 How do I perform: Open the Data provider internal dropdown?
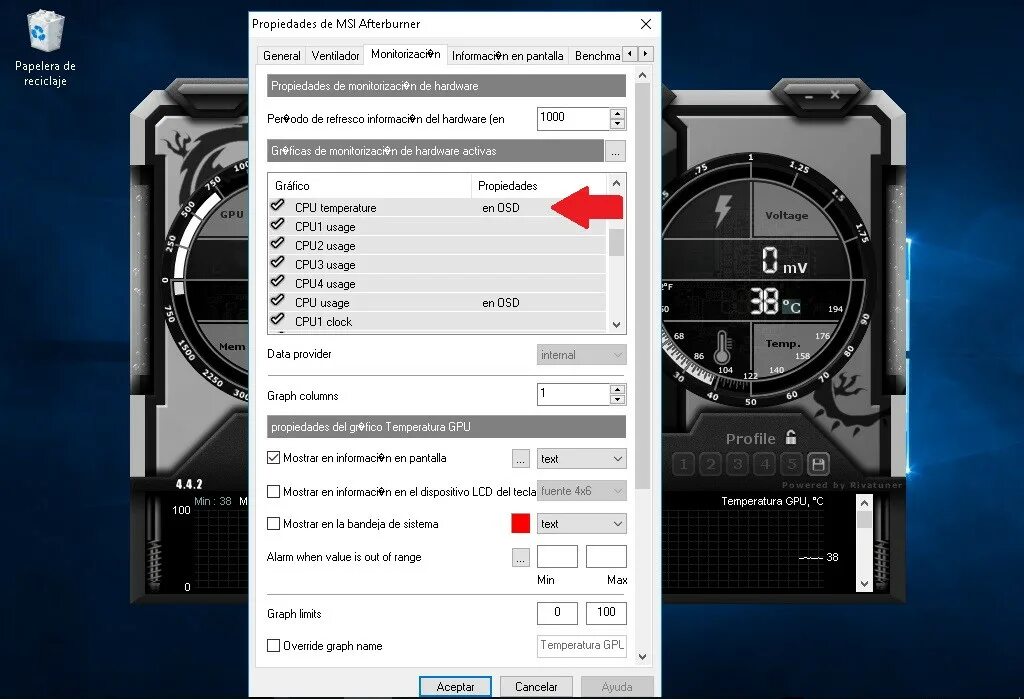581,355
